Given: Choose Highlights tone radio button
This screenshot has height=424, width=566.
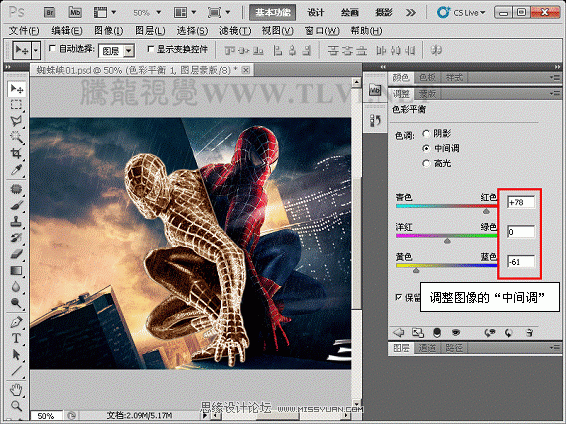Looking at the screenshot, I should click(426, 163).
